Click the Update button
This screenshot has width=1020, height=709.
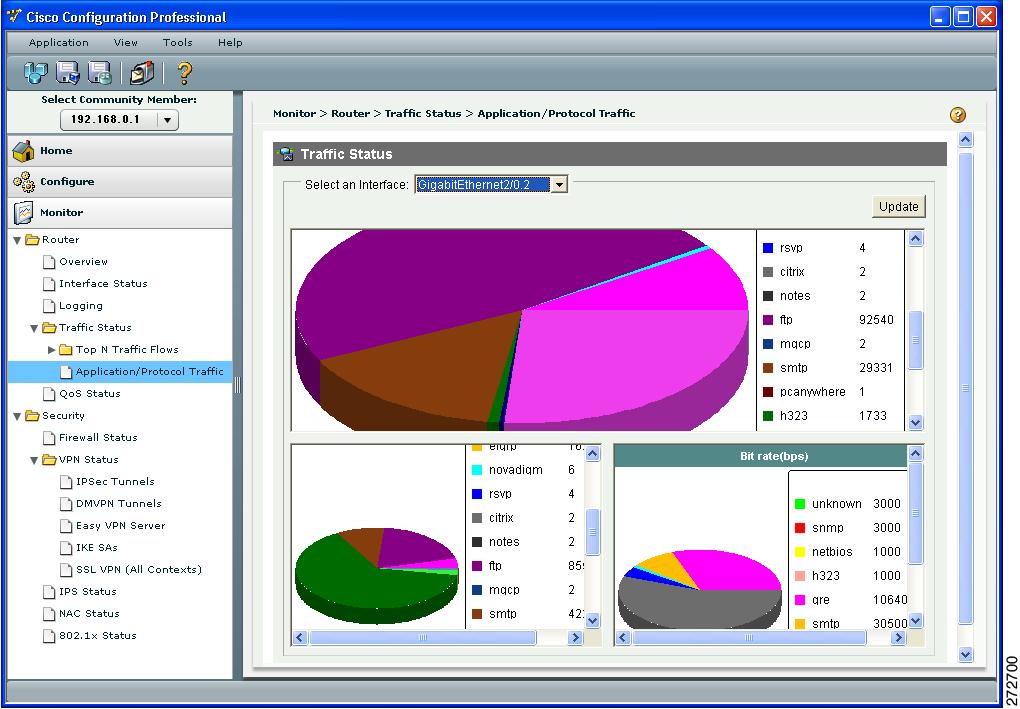pyautogui.click(x=898, y=206)
